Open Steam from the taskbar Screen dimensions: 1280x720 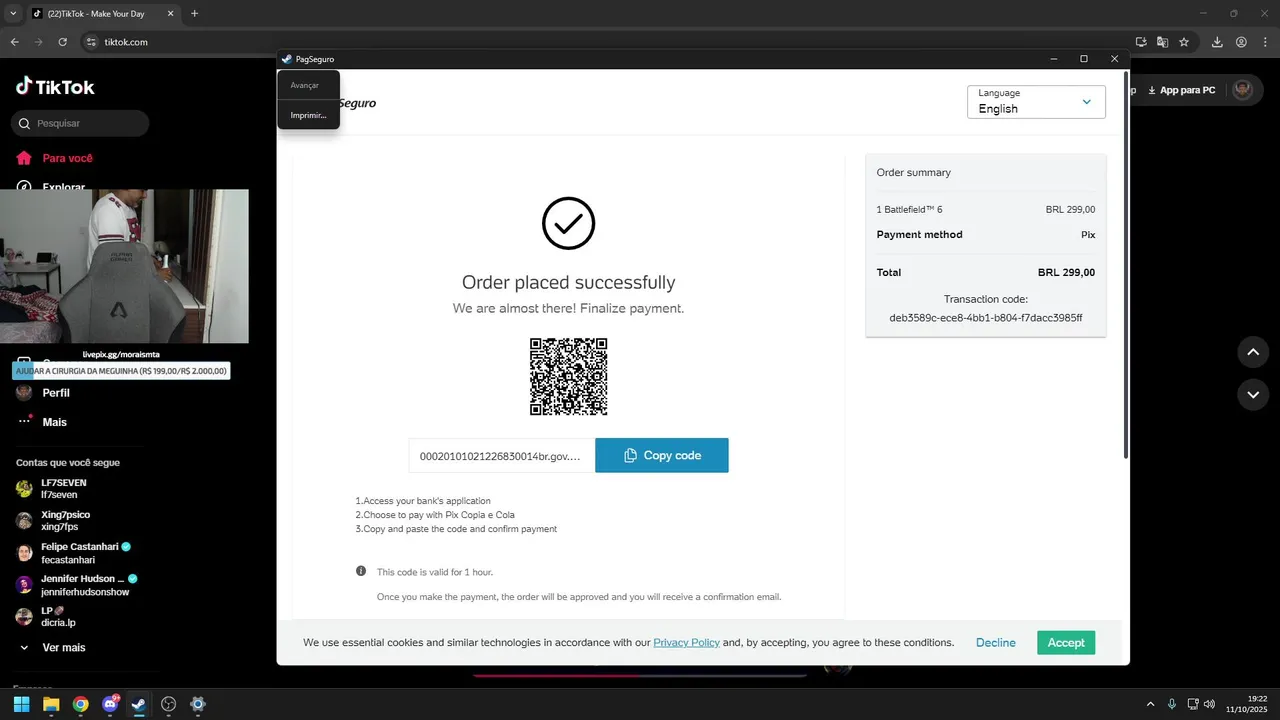tap(139, 704)
